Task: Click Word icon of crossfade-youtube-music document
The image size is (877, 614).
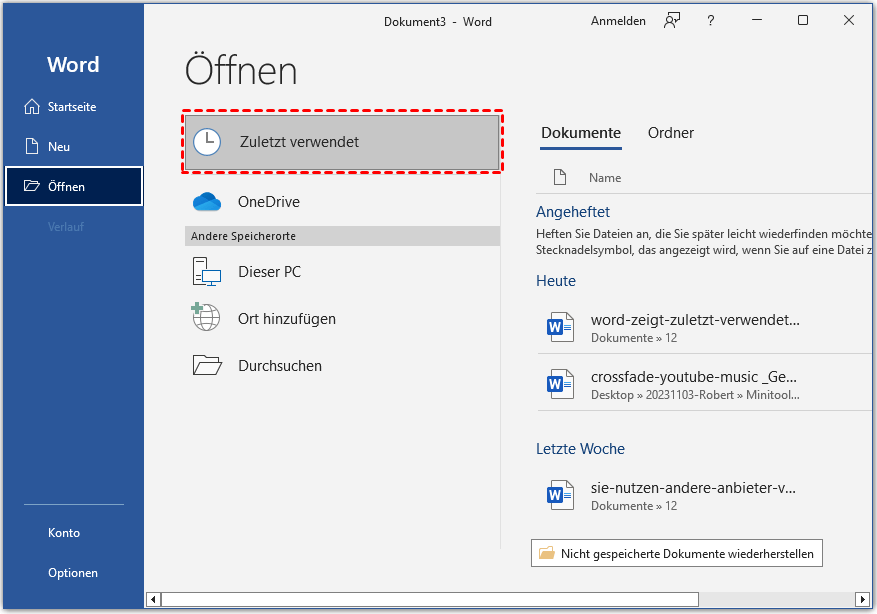Action: (560, 383)
